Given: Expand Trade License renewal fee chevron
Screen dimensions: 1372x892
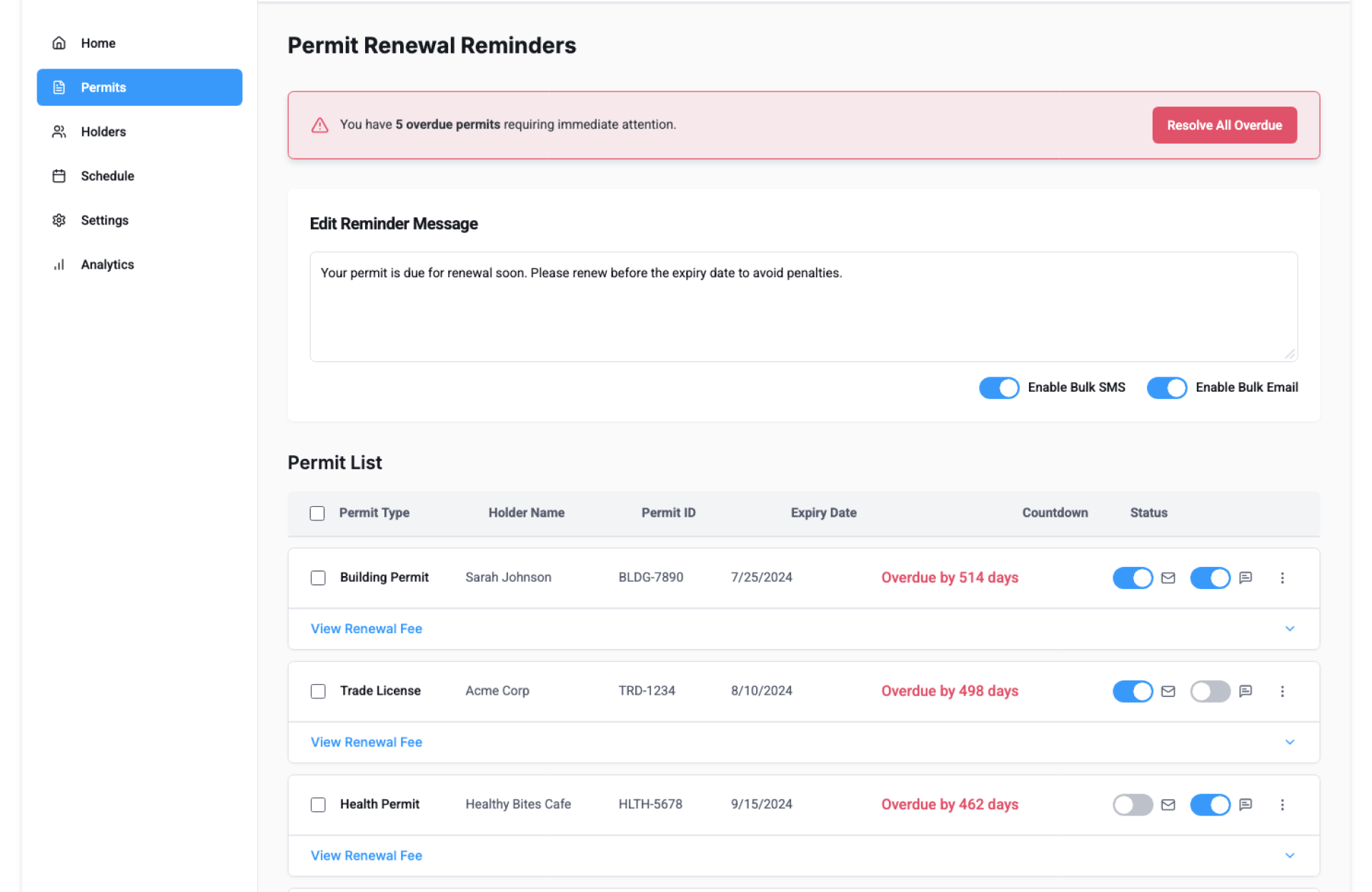Looking at the screenshot, I should click(x=1289, y=742).
